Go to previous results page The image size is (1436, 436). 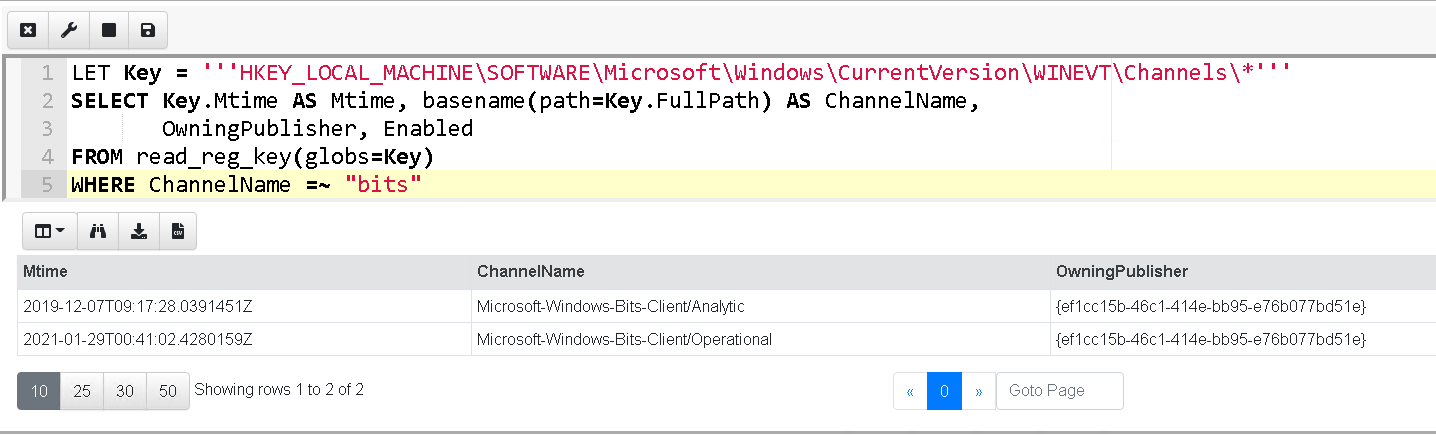pyautogui.click(x=910, y=391)
